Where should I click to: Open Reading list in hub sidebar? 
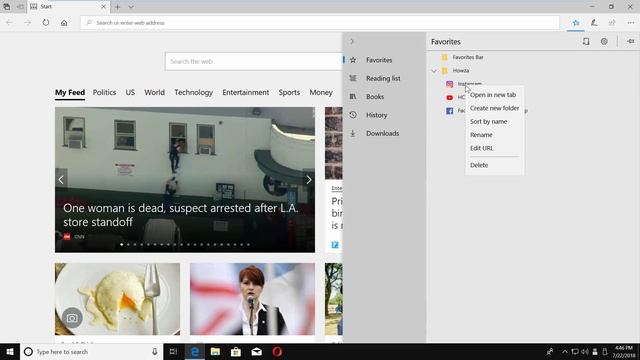pyautogui.click(x=384, y=78)
